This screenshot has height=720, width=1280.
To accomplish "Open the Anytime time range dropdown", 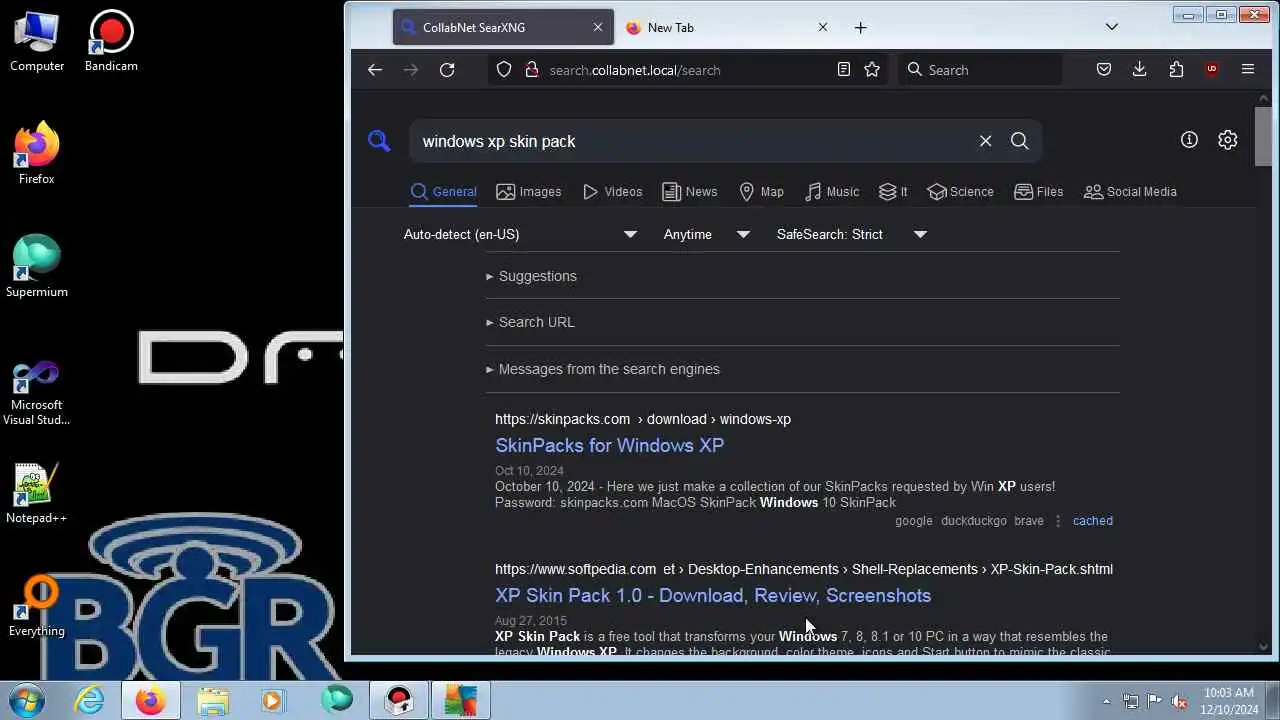I will (707, 234).
